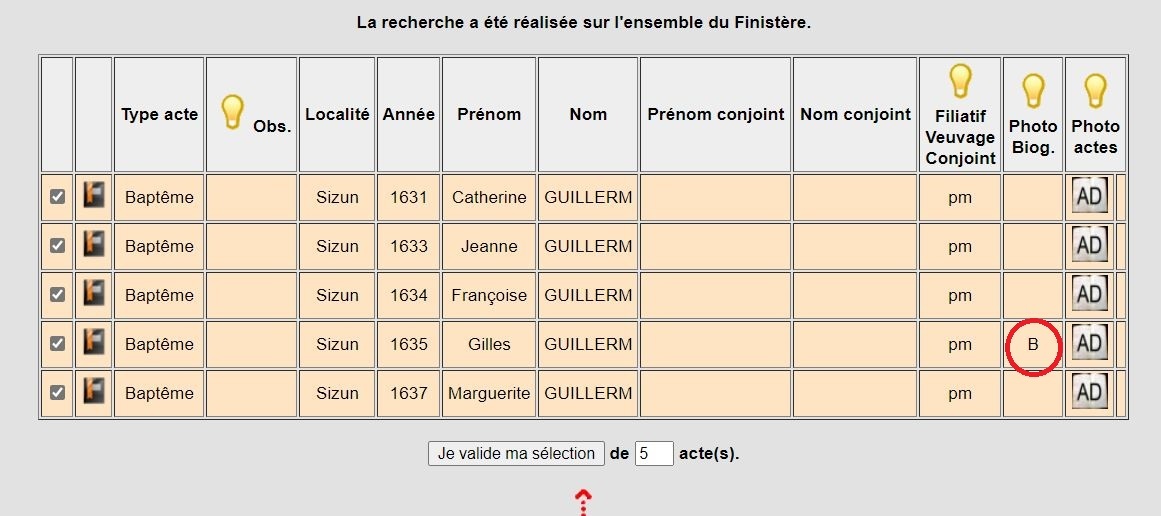Screen dimensions: 1161x516
Task: Click the number of actes input field
Action: 654,453
